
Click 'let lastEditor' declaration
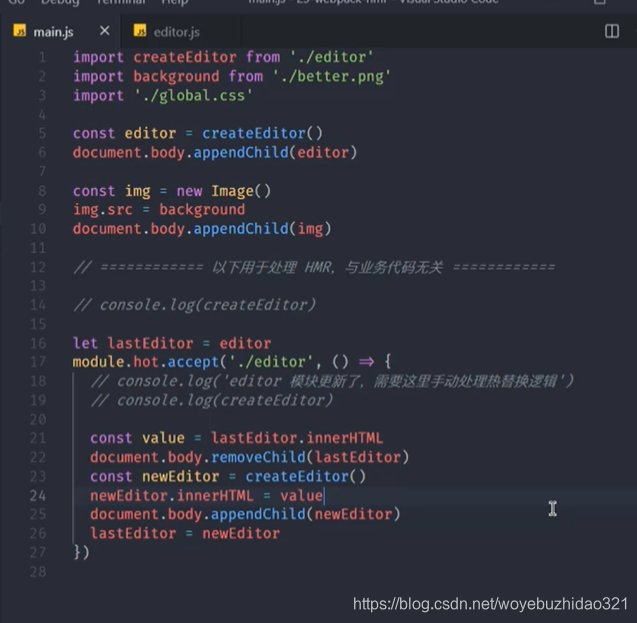point(133,343)
